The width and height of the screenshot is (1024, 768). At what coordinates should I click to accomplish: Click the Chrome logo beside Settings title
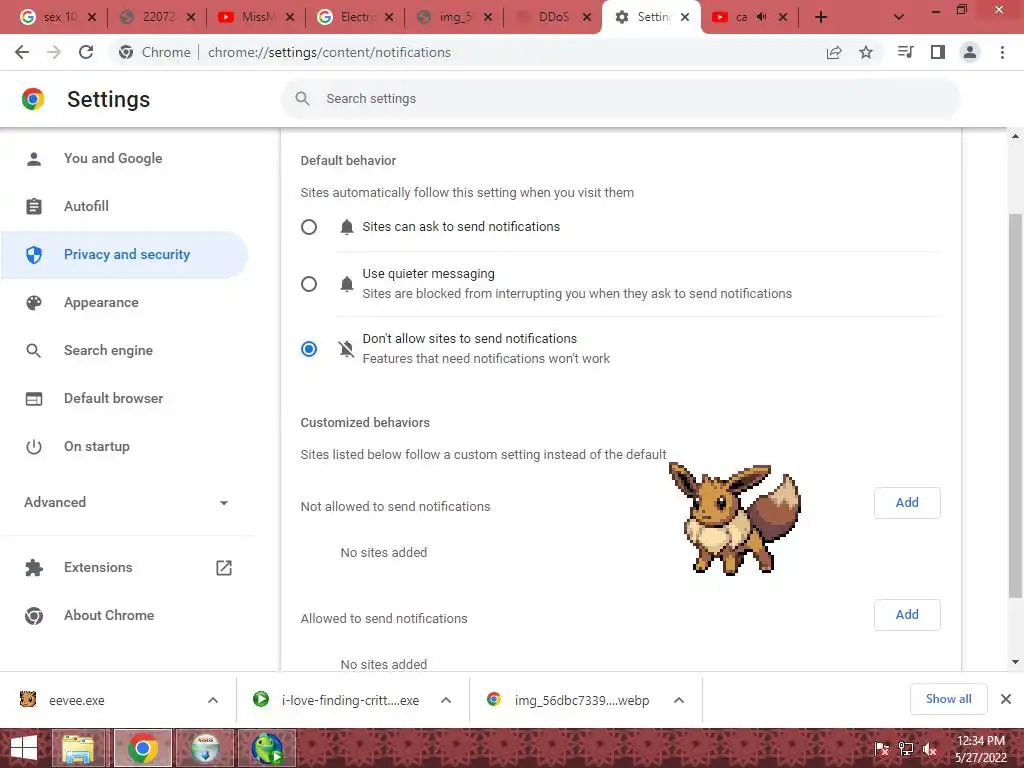(33, 99)
